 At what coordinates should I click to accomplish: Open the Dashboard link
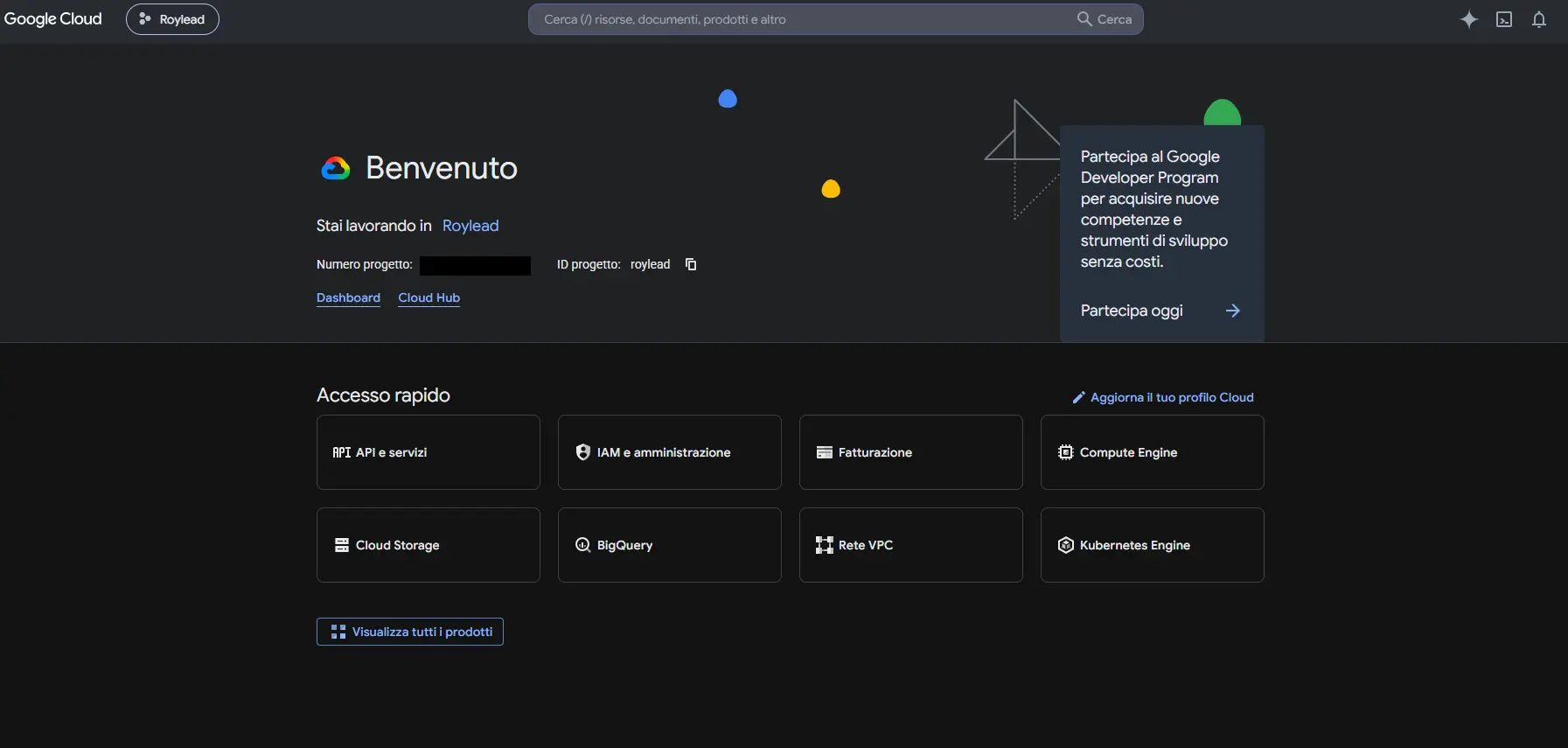click(x=348, y=297)
